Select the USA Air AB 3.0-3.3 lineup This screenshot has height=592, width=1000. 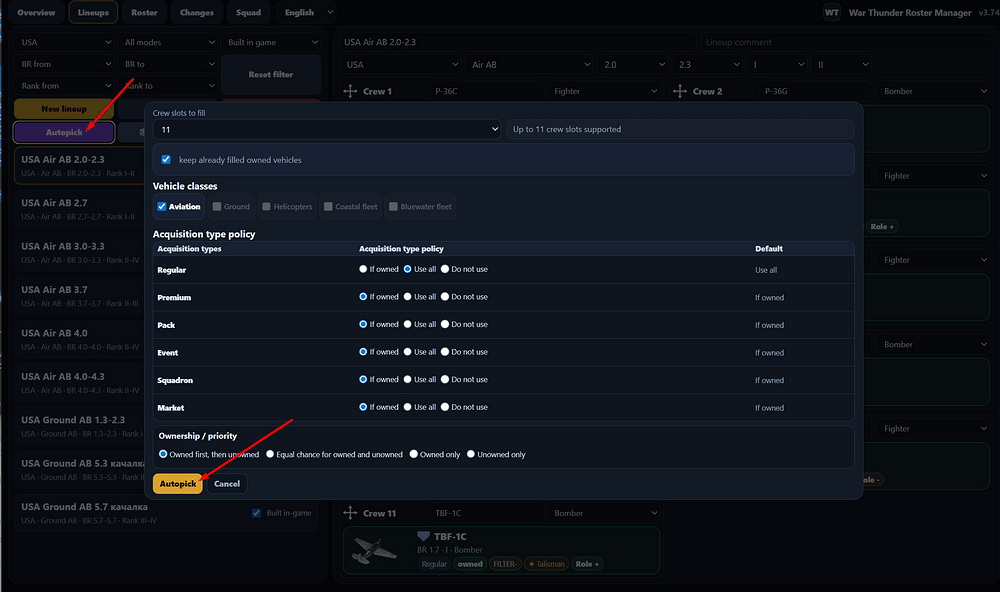coord(80,253)
